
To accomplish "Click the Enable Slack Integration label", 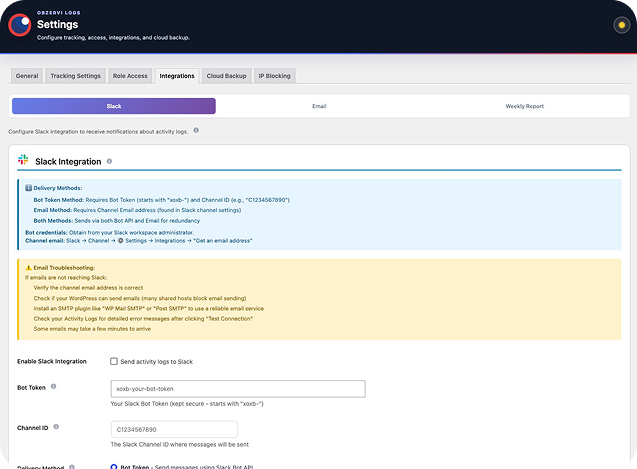I will (x=52, y=361).
